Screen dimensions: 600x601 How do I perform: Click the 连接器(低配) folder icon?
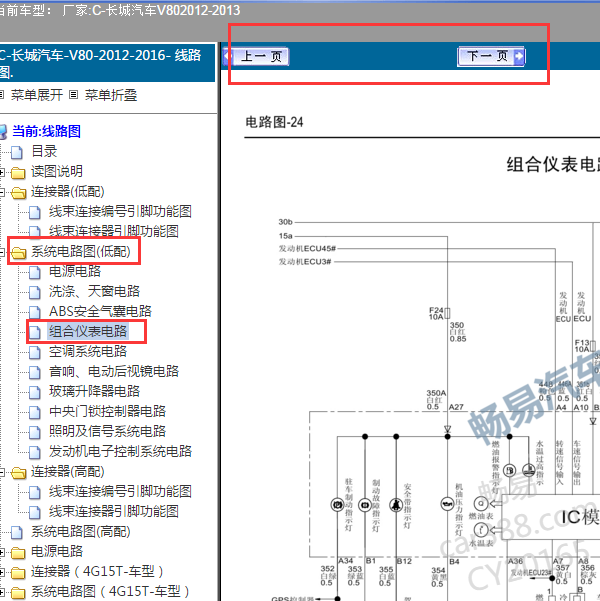(18, 192)
